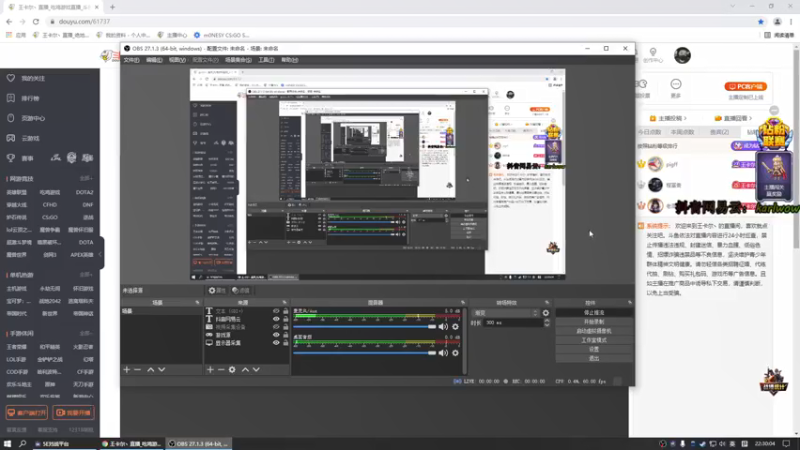Image resolution: width=800 pixels, height=450 pixels.
Task: Bookmark the page with the star icon
Action: pyautogui.click(x=761, y=21)
